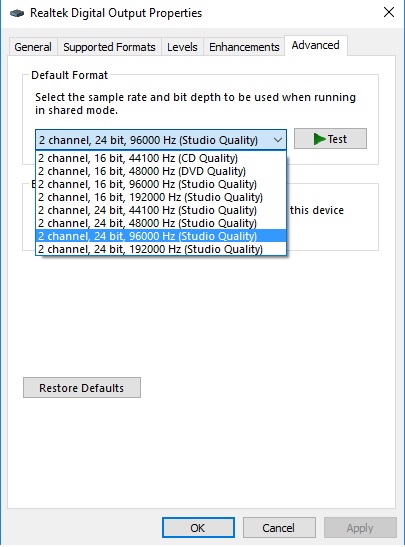This screenshot has width=405, height=547.
Task: Close the Realtek Digital Output Properties window
Action: [389, 12]
